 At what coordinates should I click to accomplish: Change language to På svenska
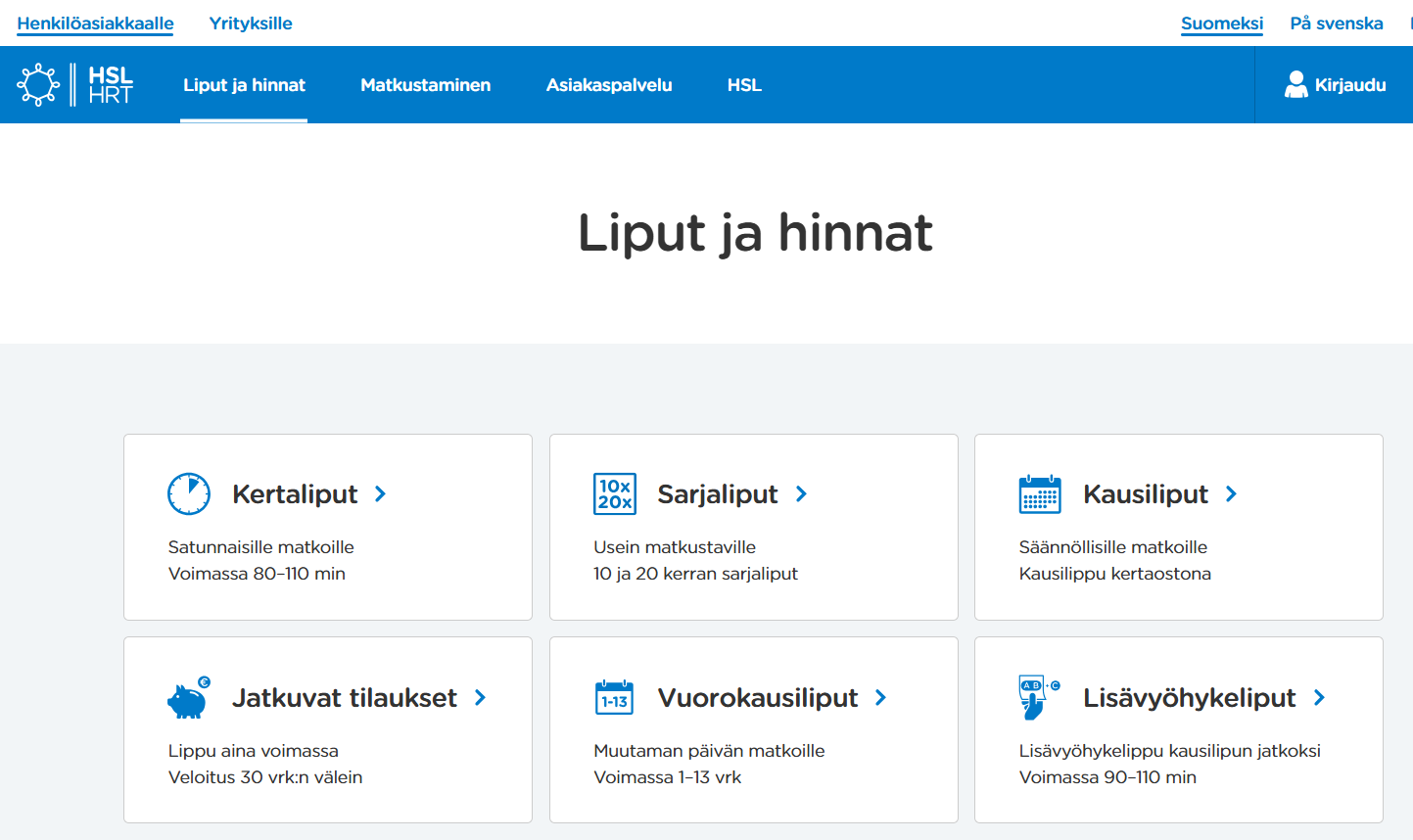[1336, 23]
